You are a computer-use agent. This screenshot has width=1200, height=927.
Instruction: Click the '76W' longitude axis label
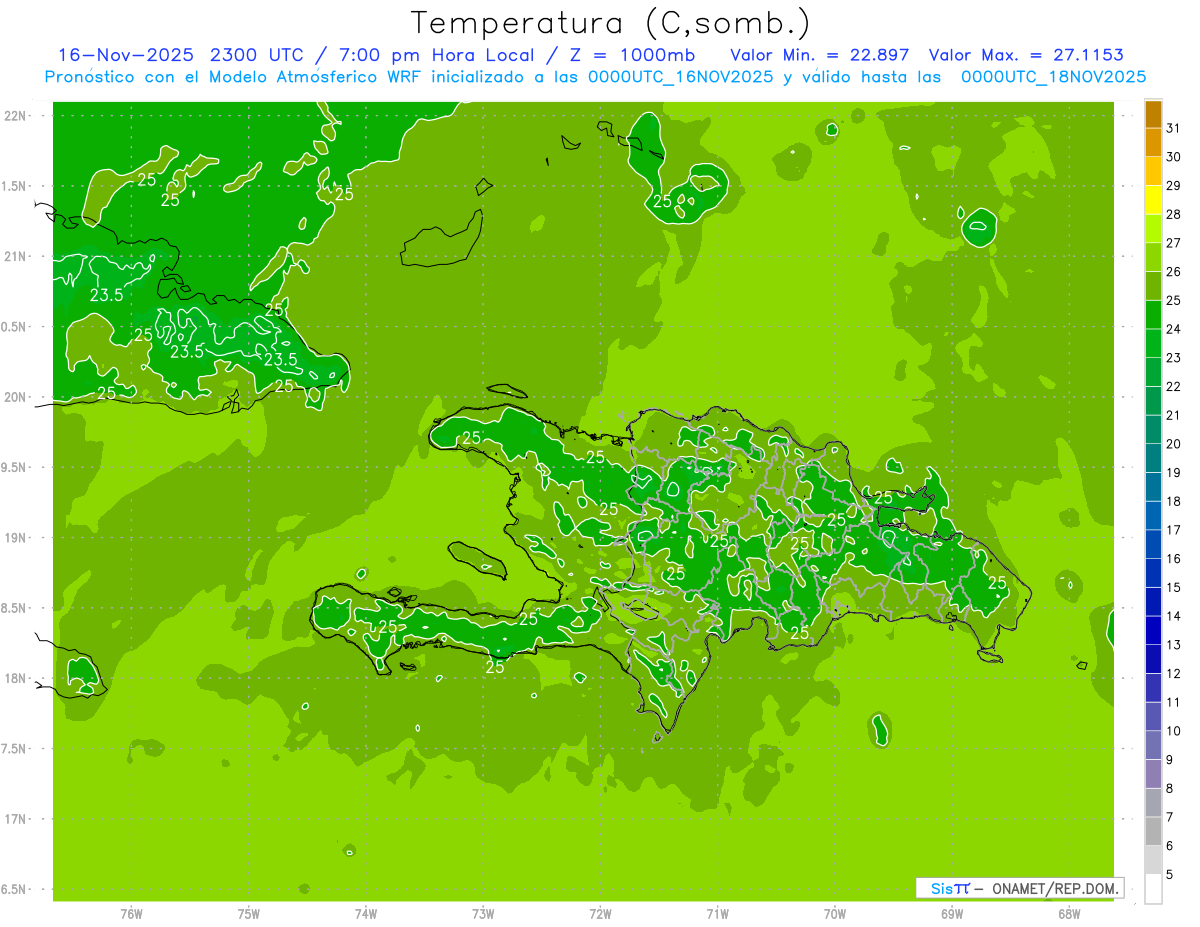[x=131, y=914]
